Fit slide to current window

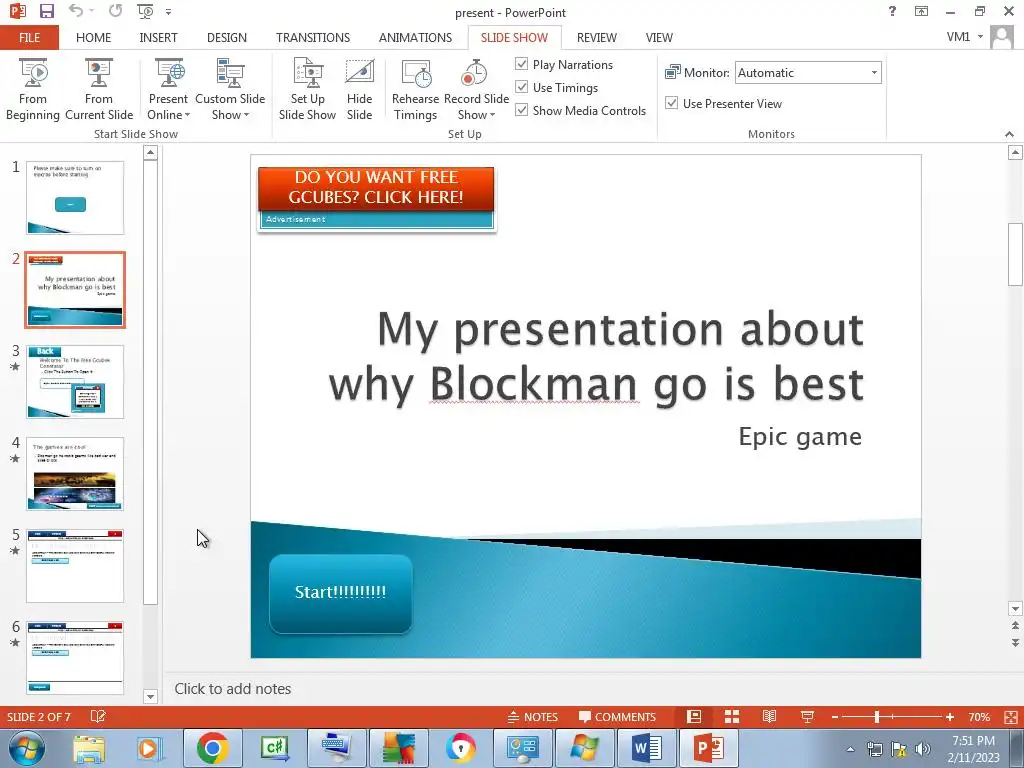pos(1010,716)
